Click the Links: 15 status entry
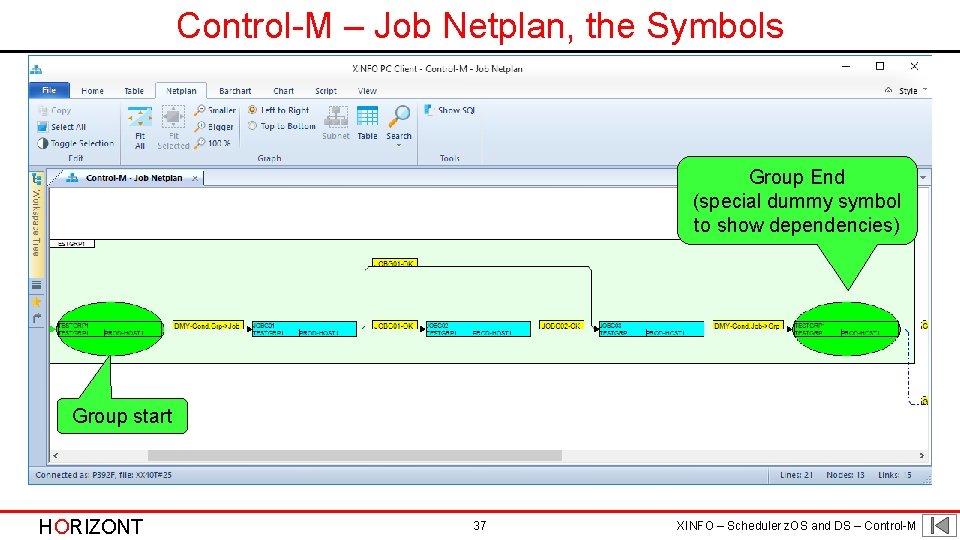 tap(894, 475)
